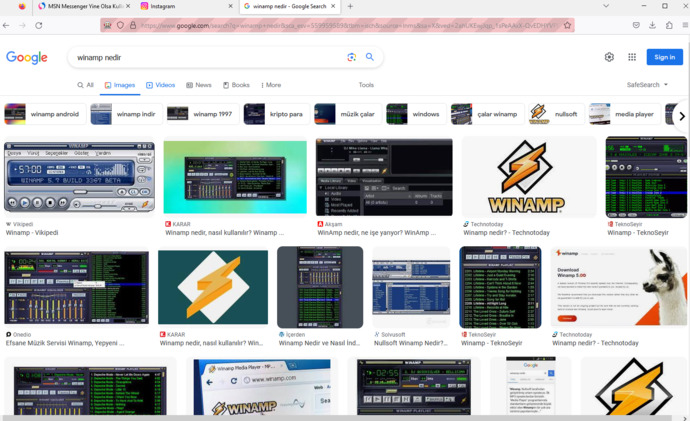The image size is (690, 421).
Task: Close the Instagram tab
Action: click(x=230, y=6)
